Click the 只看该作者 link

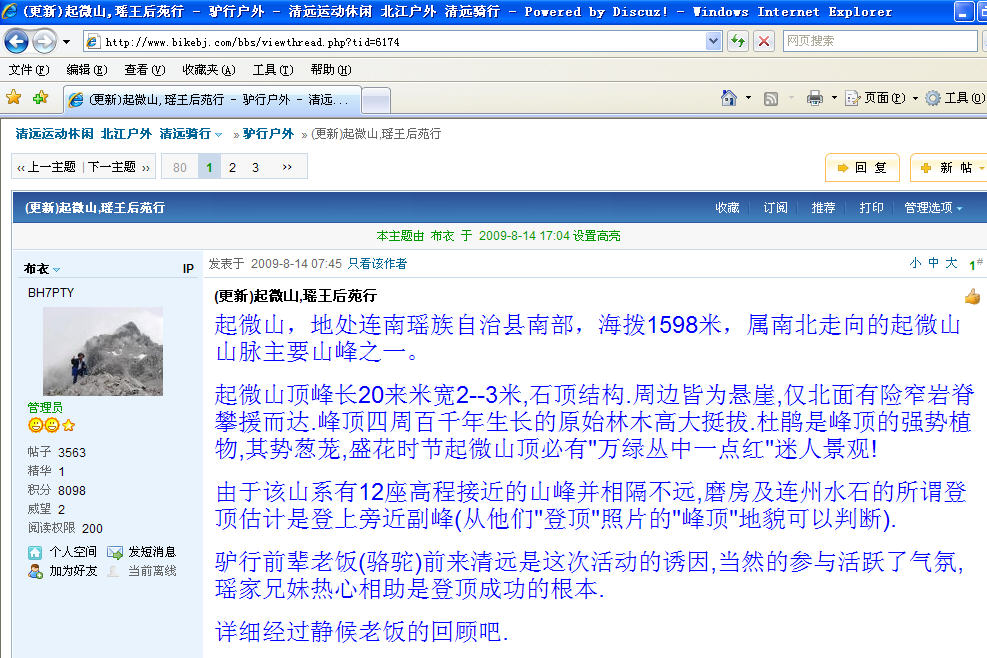click(377, 264)
